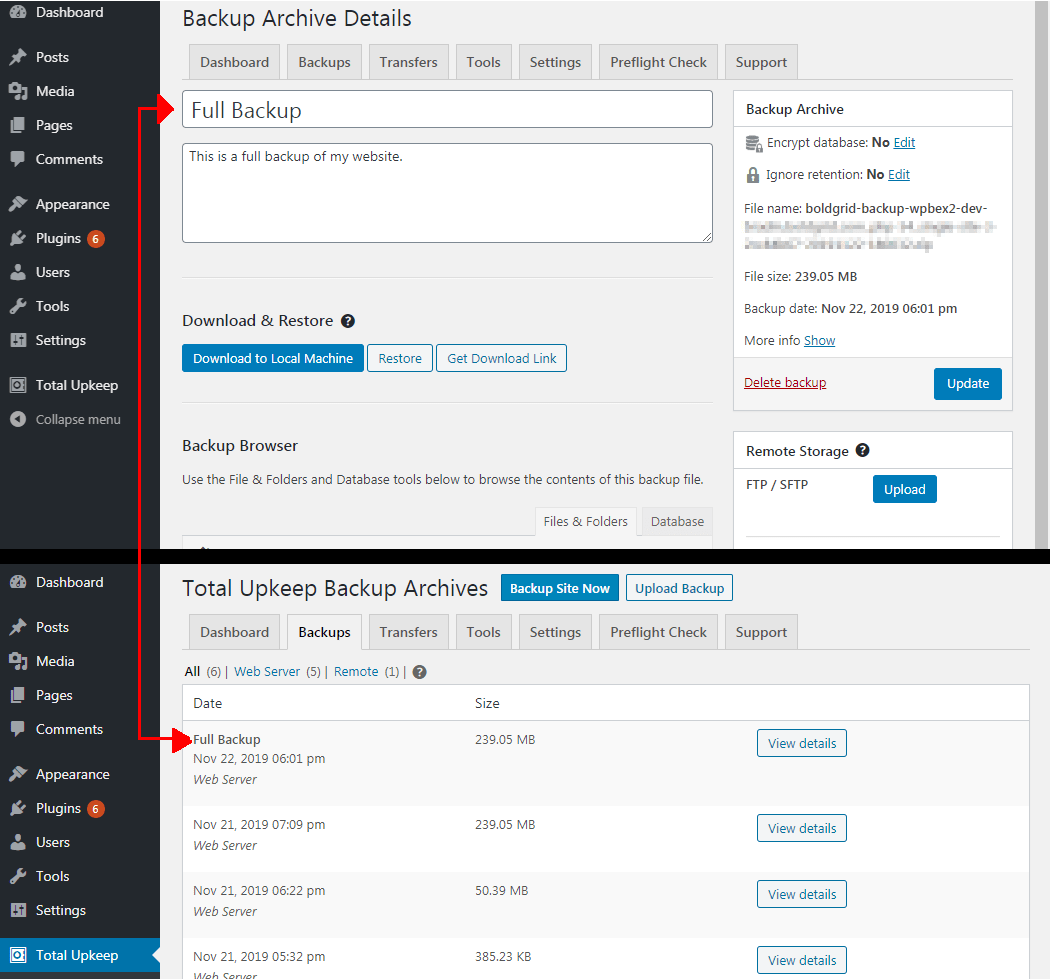Switch to the Database browser tab
Viewport: 1050px width, 980px height.
(677, 521)
